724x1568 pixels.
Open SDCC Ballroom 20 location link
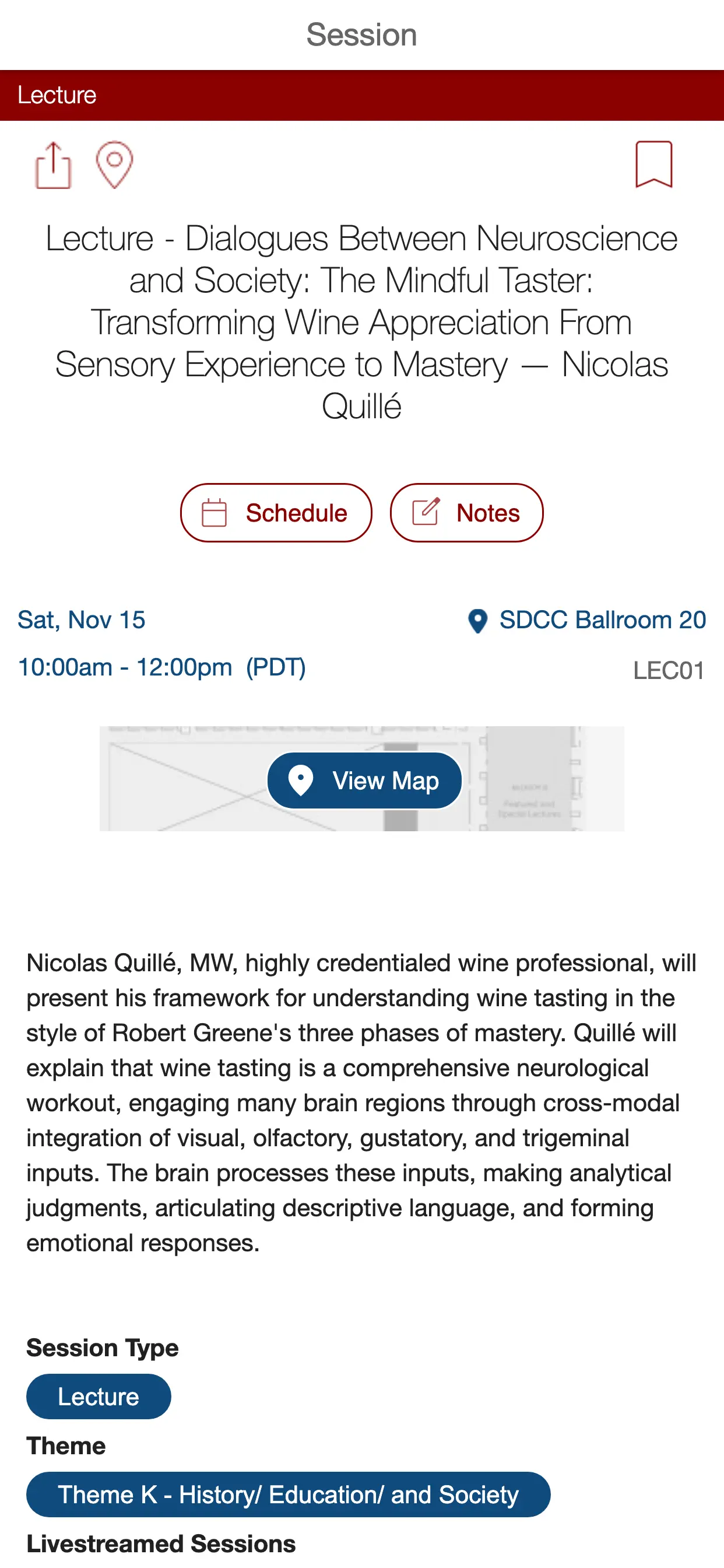point(602,619)
